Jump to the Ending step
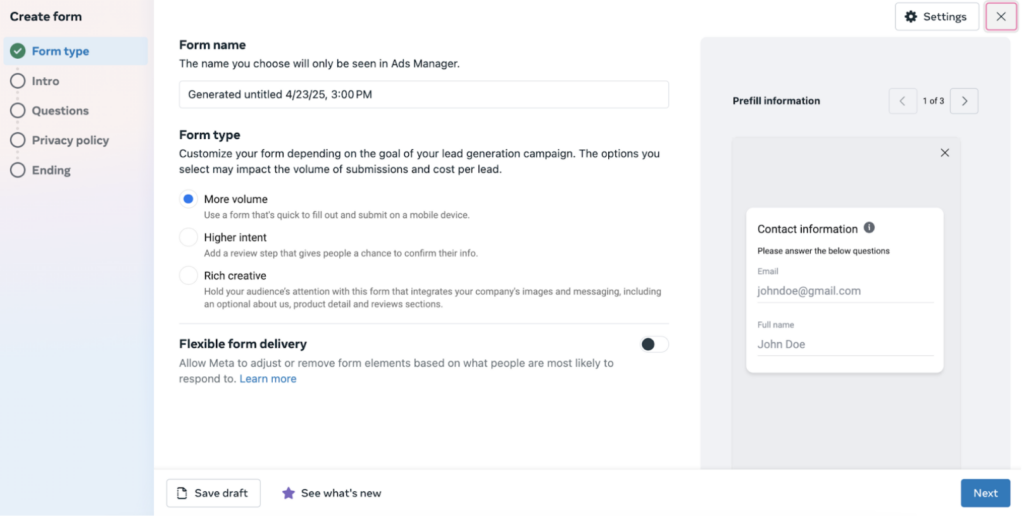Image resolution: width=1024 pixels, height=516 pixels. click(51, 170)
